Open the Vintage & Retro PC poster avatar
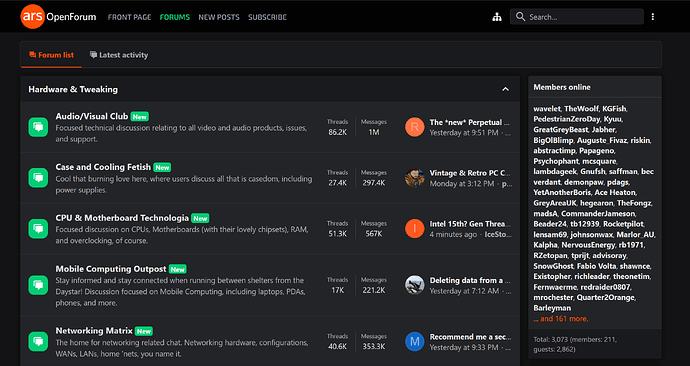The image size is (690, 366). tap(415, 178)
